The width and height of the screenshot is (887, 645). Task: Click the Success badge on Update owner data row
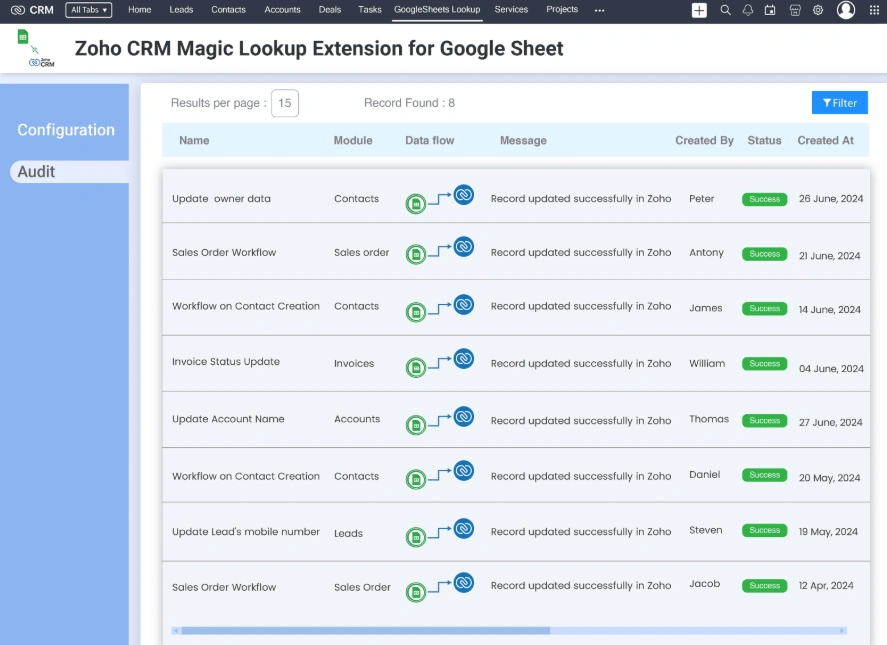coord(764,198)
